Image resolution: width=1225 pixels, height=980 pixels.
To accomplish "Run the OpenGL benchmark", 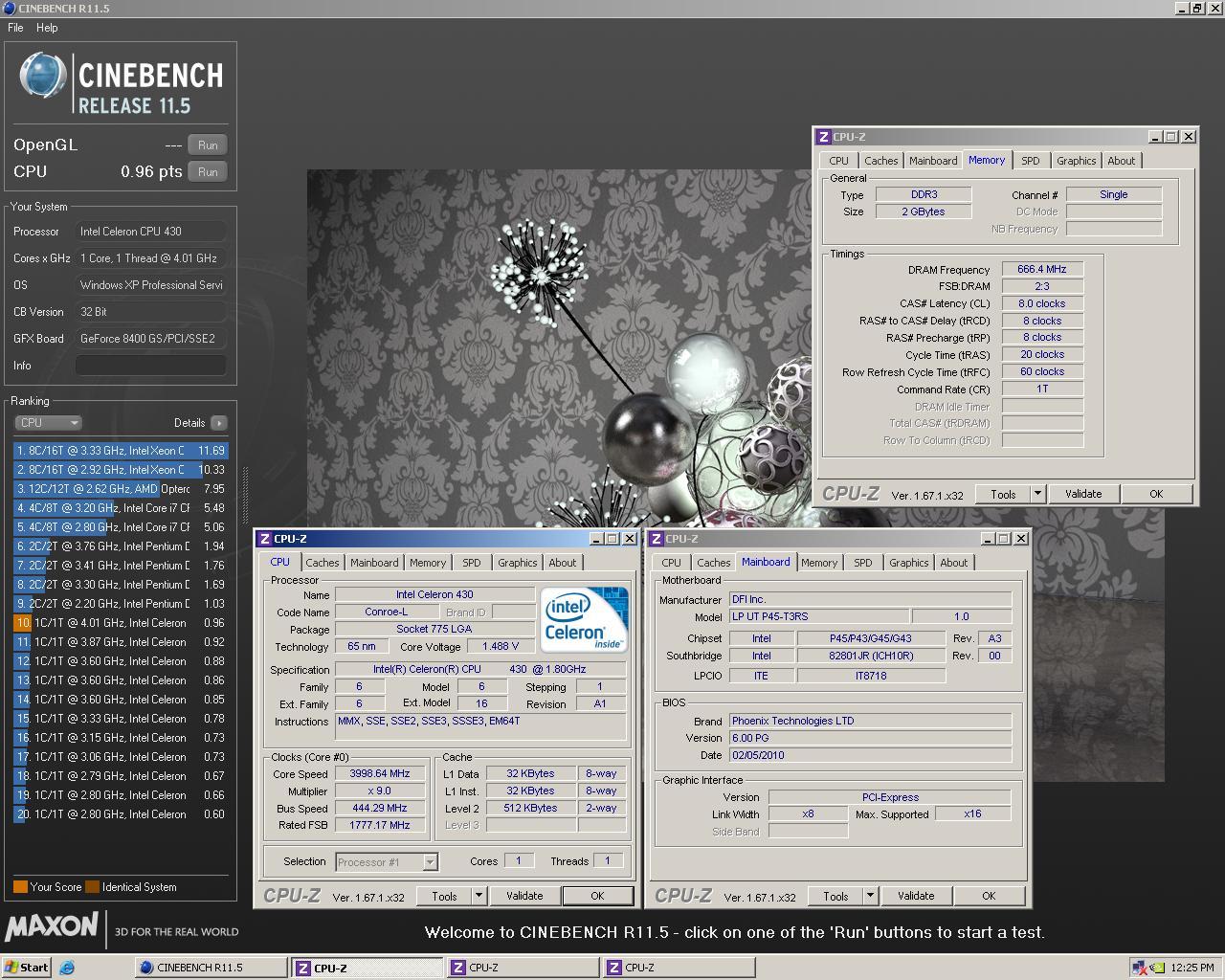I will point(208,145).
